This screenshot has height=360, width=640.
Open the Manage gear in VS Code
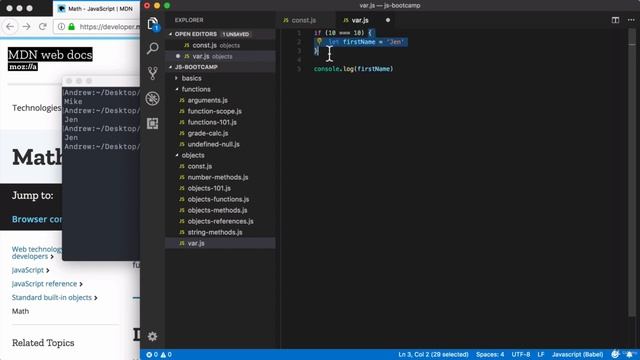pyautogui.click(x=152, y=336)
